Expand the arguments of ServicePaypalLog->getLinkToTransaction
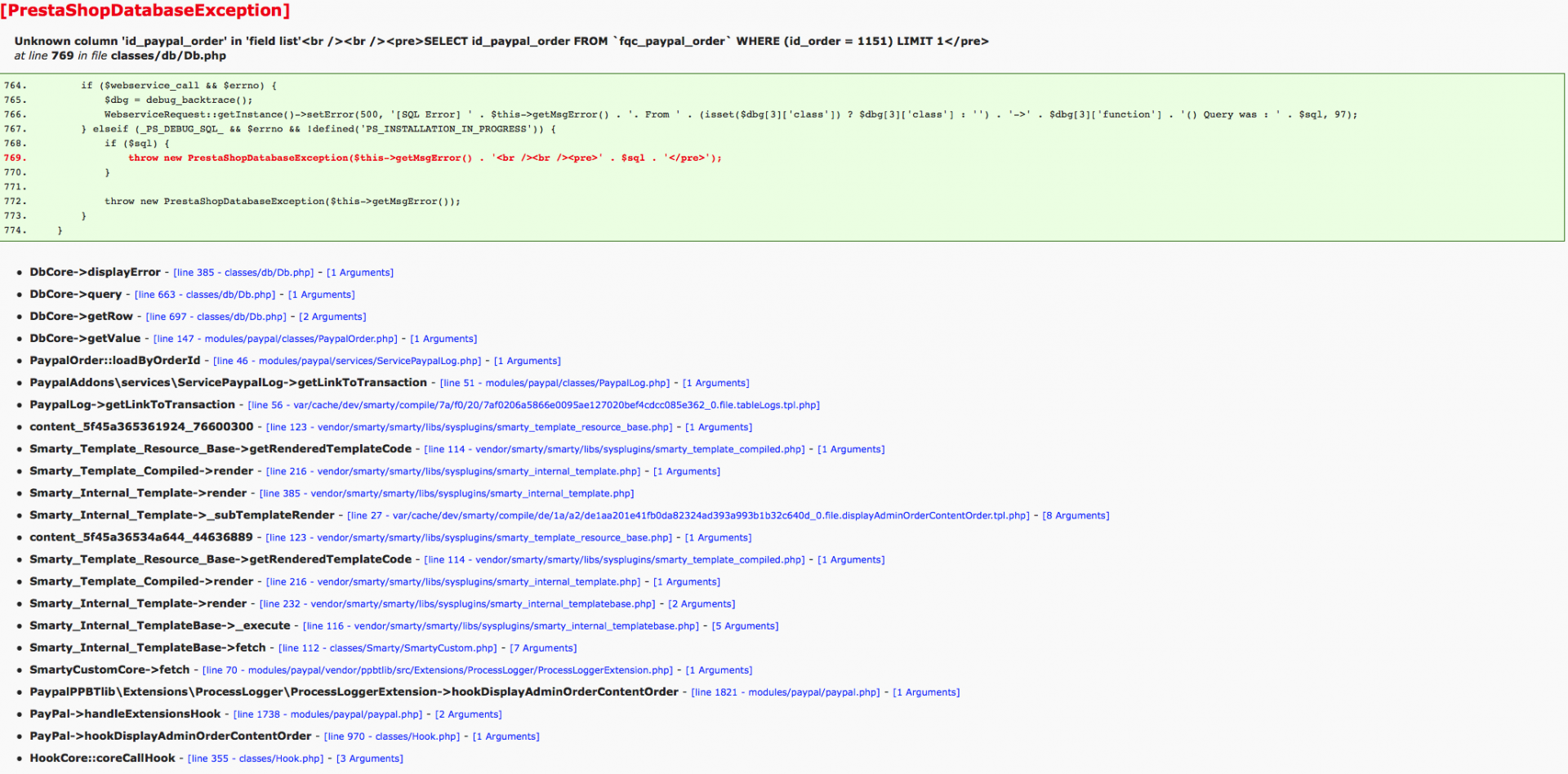Image resolution: width=1568 pixels, height=774 pixels. tap(715, 383)
